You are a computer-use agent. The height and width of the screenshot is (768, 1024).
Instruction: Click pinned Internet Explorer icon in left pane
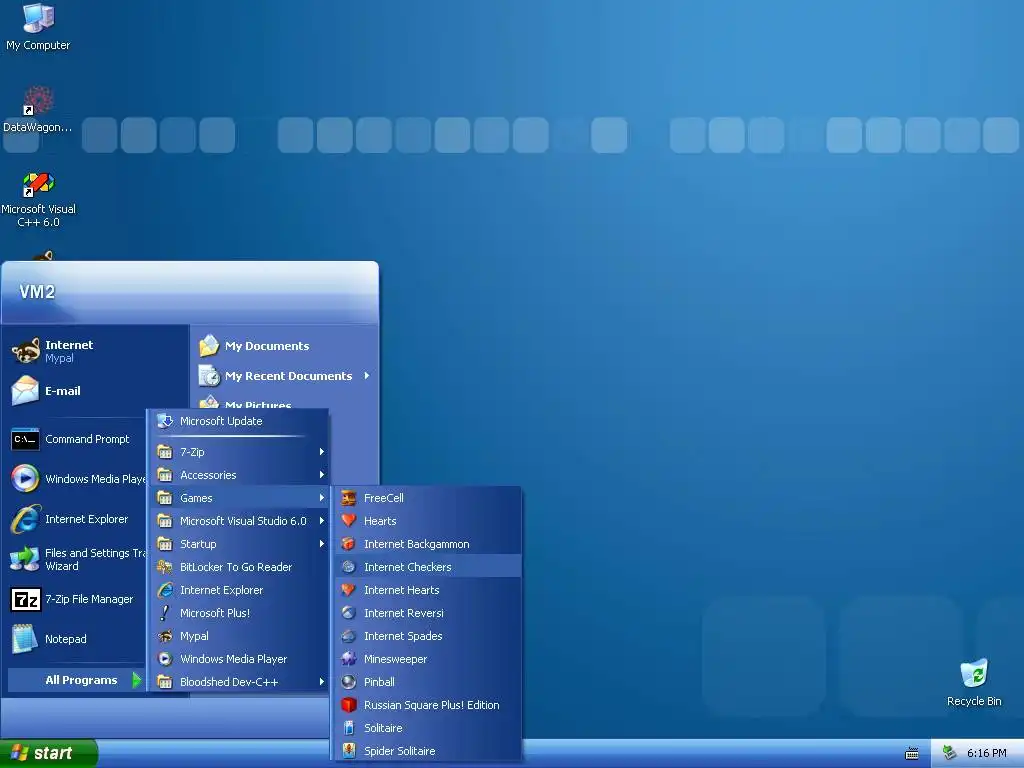pos(25,519)
